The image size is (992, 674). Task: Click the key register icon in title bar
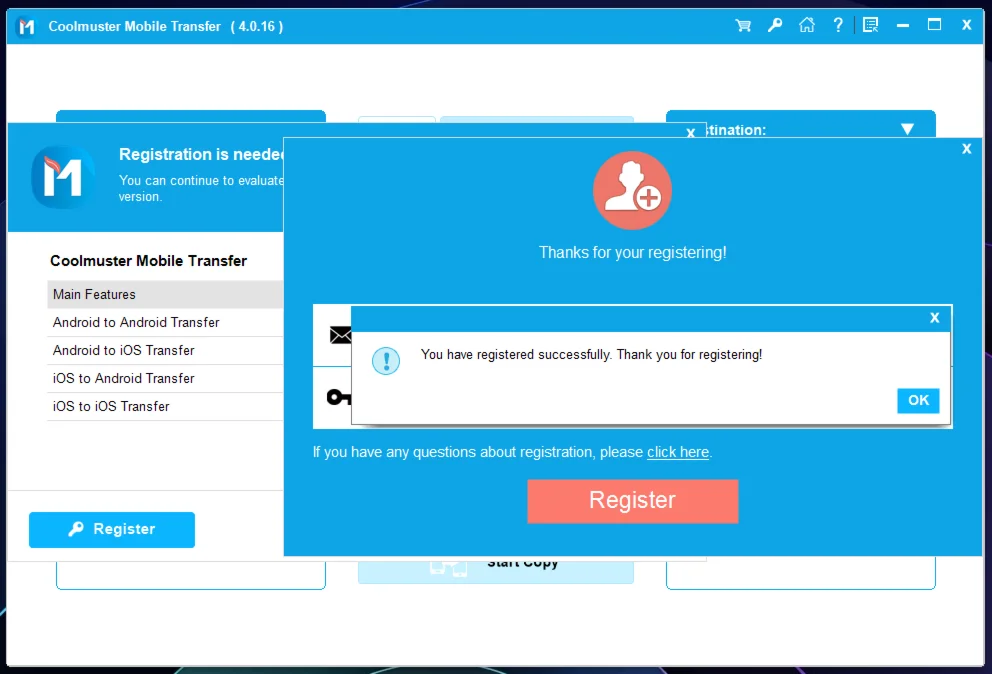pyautogui.click(x=775, y=25)
